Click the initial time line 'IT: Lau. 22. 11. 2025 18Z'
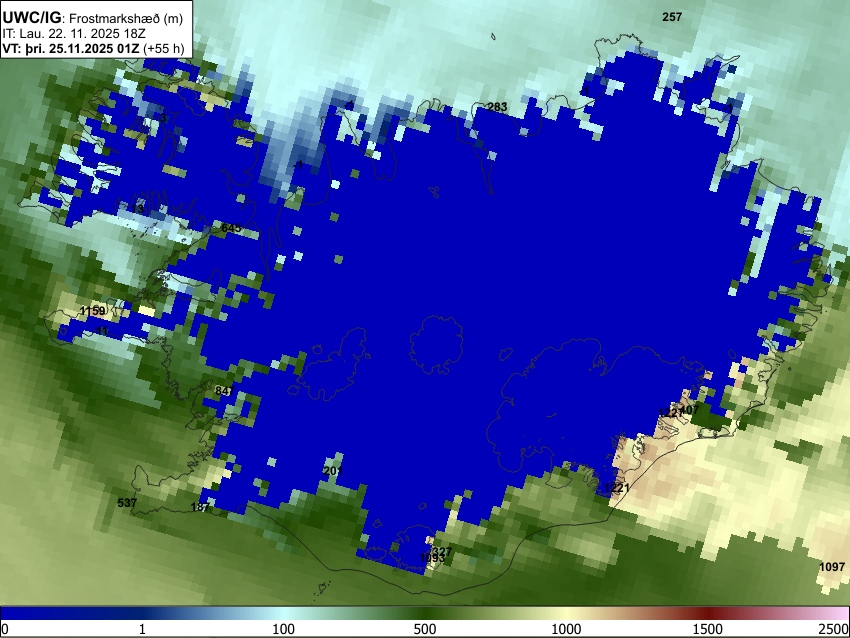 (x=74, y=34)
